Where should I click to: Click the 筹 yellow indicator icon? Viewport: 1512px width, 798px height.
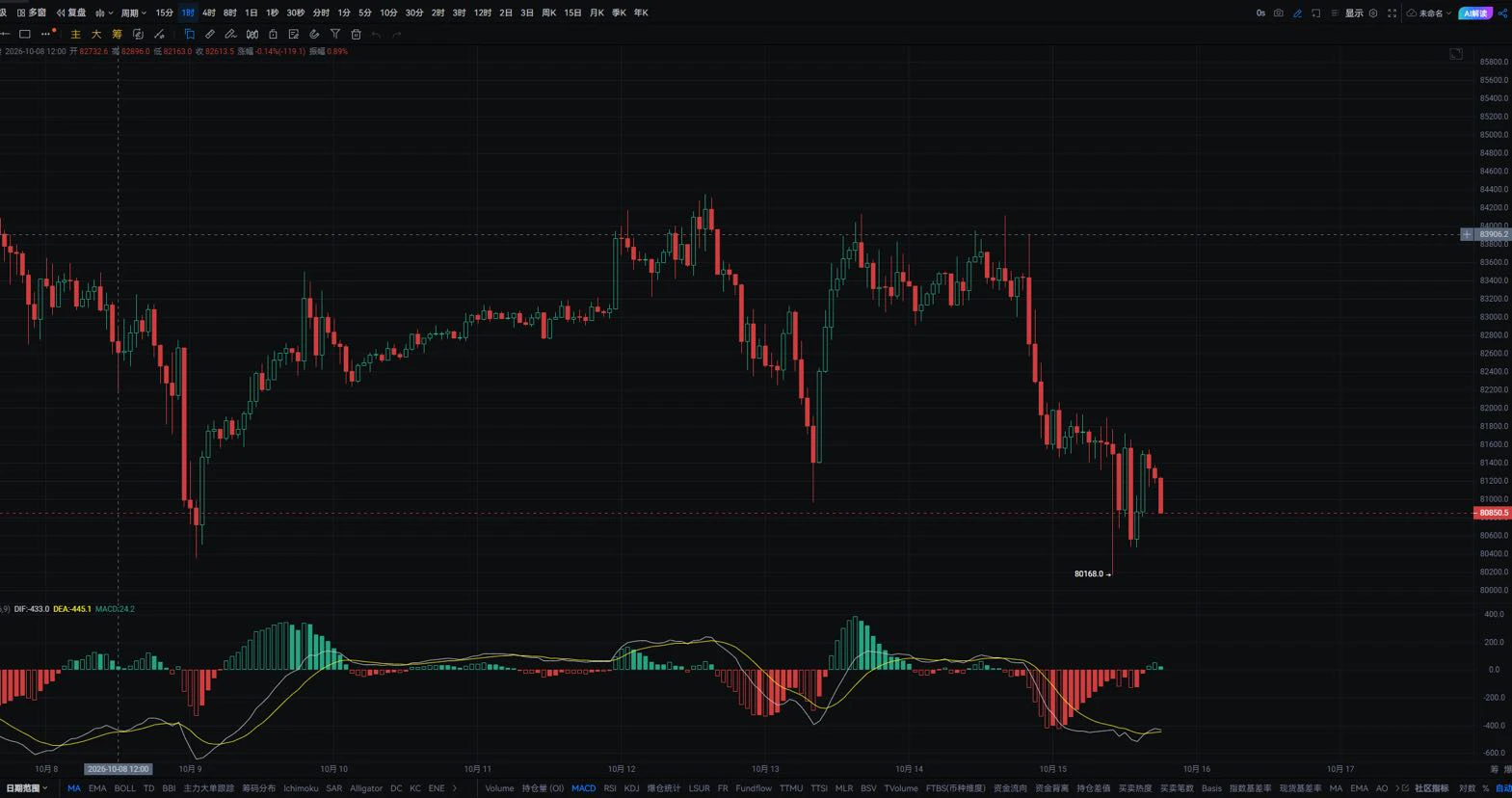click(x=117, y=34)
